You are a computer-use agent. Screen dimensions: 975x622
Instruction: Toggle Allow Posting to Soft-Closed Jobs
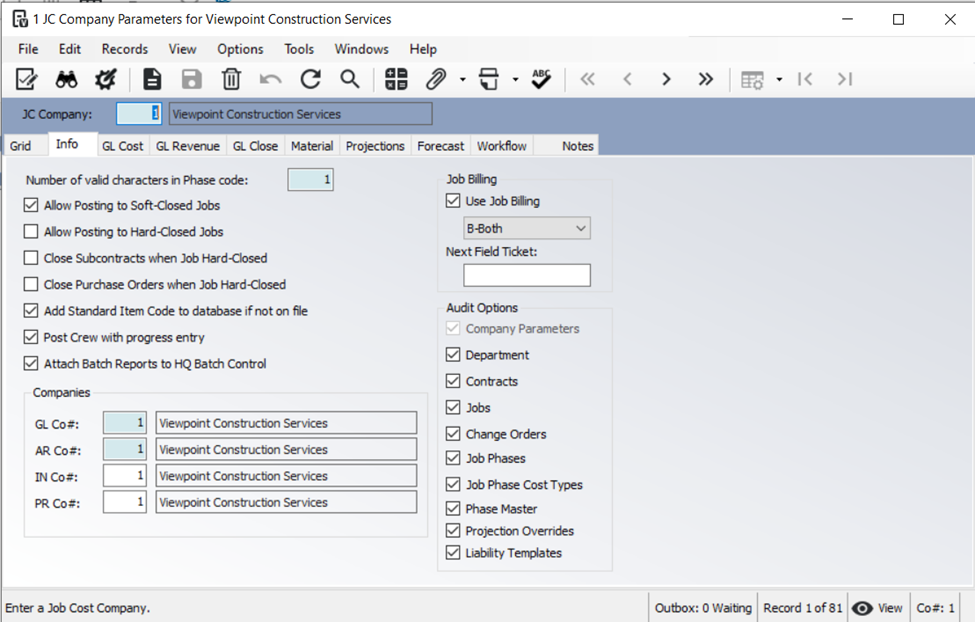pyautogui.click(x=30, y=205)
